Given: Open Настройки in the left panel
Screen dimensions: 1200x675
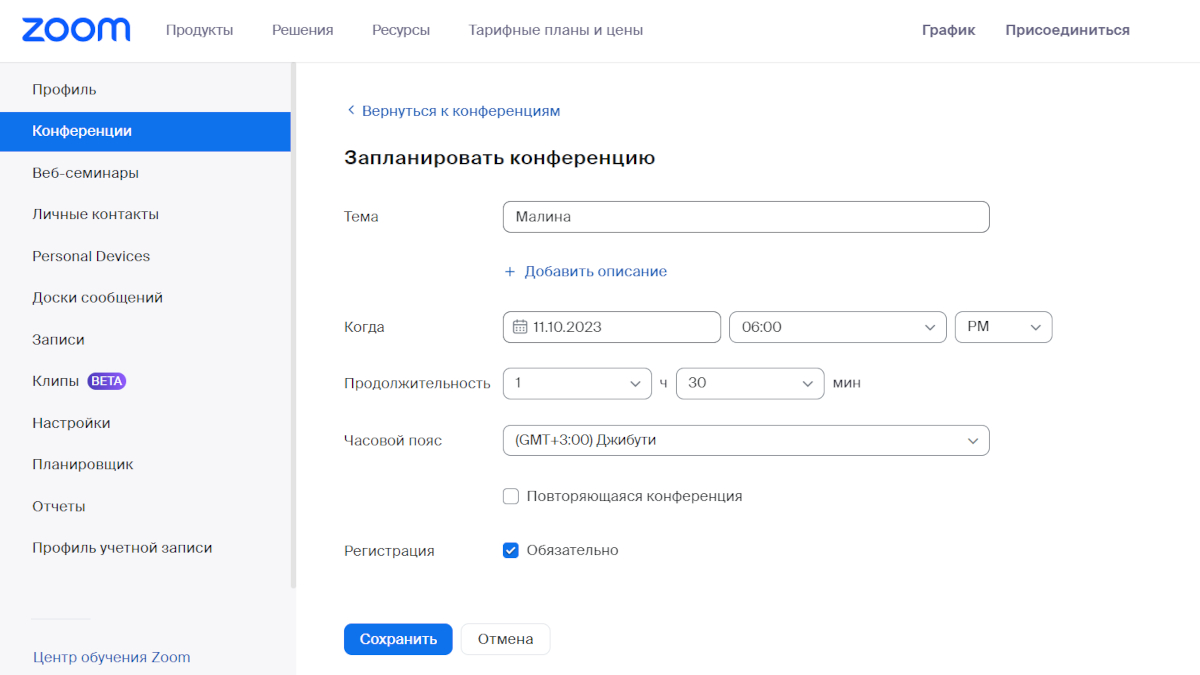Looking at the screenshot, I should click(74, 422).
